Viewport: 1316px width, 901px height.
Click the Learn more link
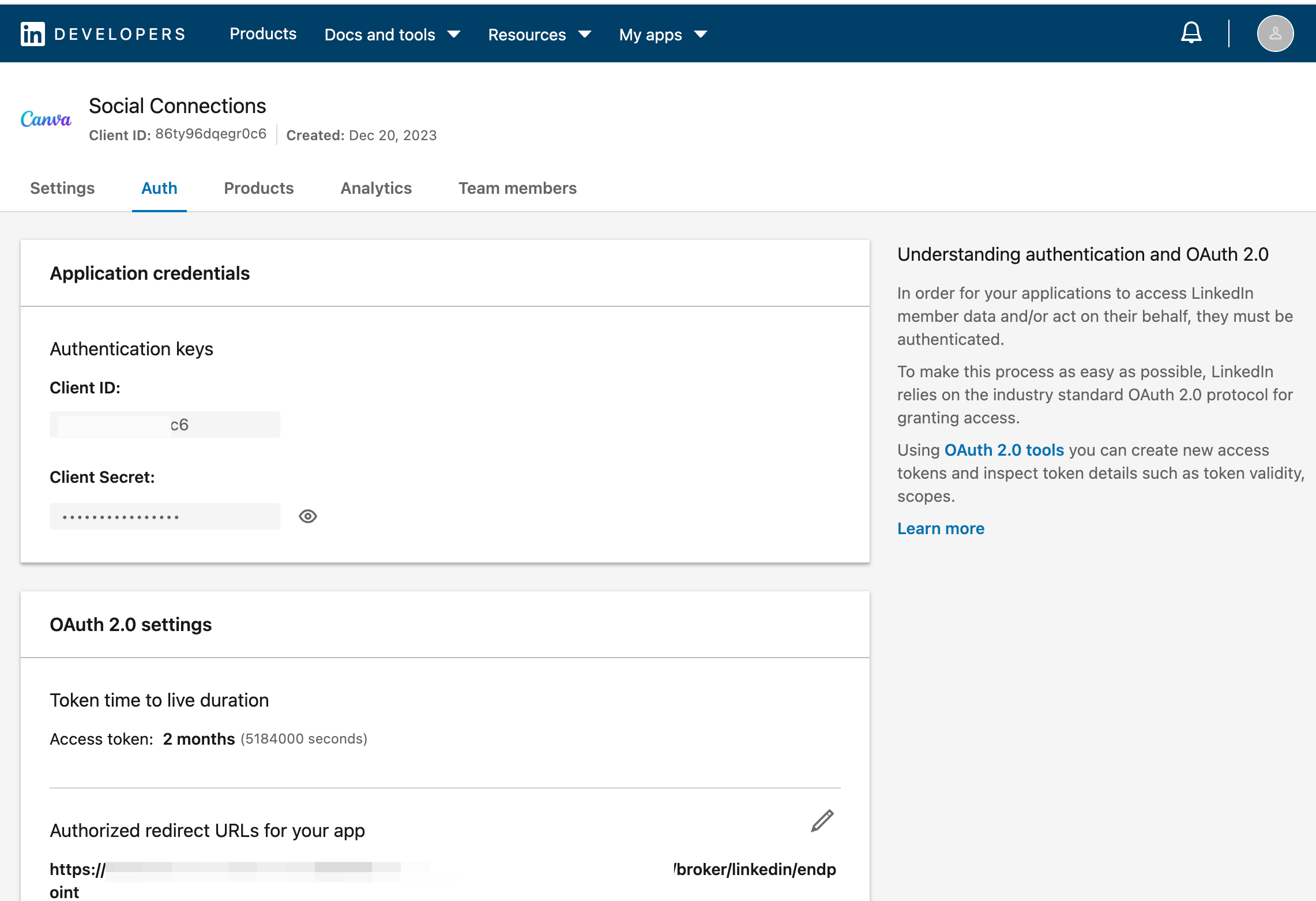[x=941, y=528]
